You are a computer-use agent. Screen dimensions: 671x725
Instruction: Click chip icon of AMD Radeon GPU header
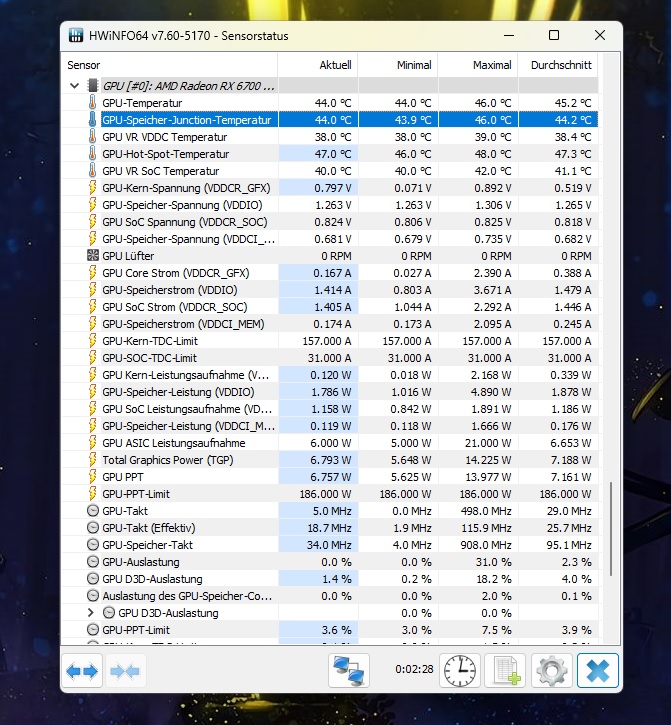click(x=93, y=86)
